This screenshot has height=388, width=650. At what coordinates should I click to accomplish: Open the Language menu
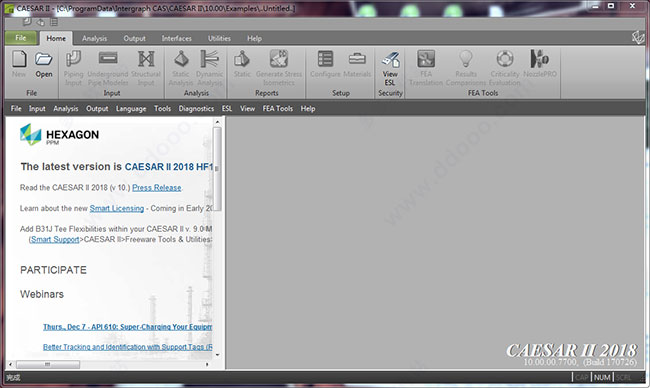point(131,109)
